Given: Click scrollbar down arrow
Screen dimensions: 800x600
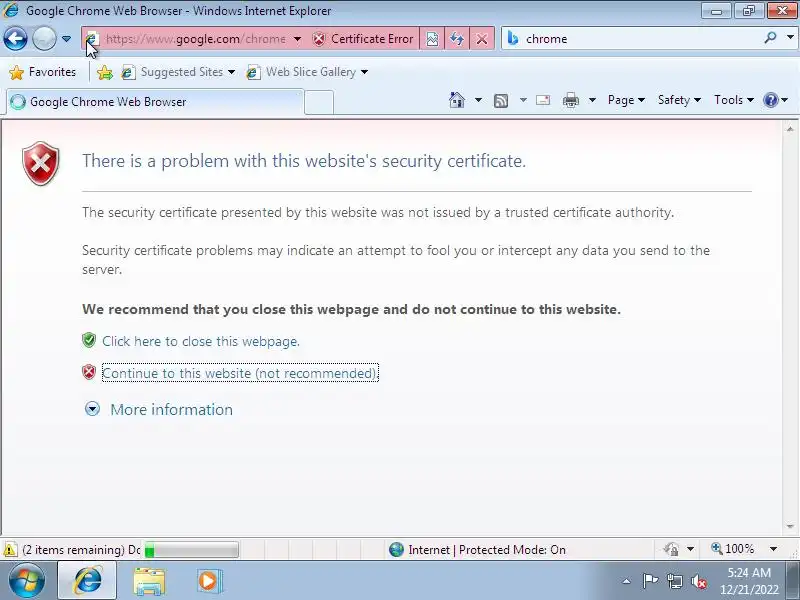Looking at the screenshot, I should (790, 526).
